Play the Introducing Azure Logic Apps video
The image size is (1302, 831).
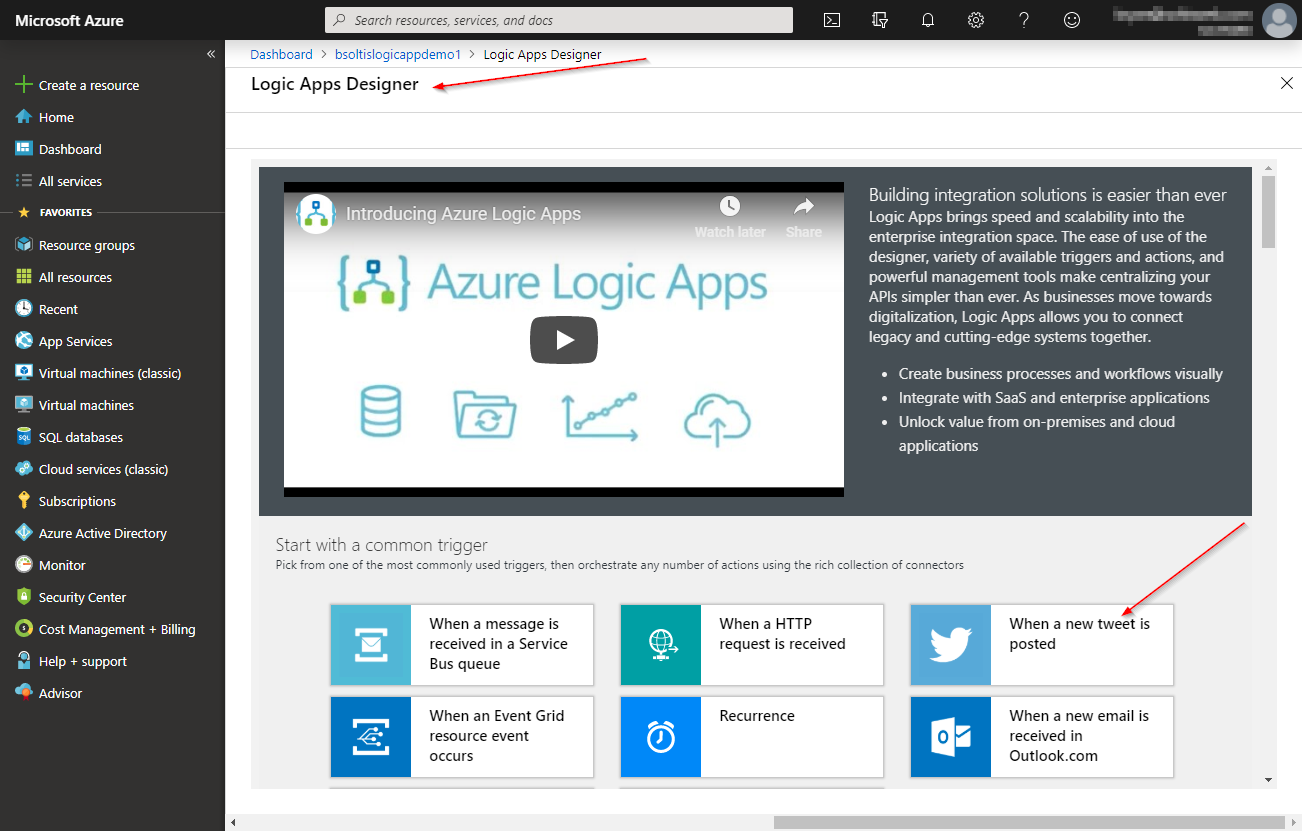point(564,340)
